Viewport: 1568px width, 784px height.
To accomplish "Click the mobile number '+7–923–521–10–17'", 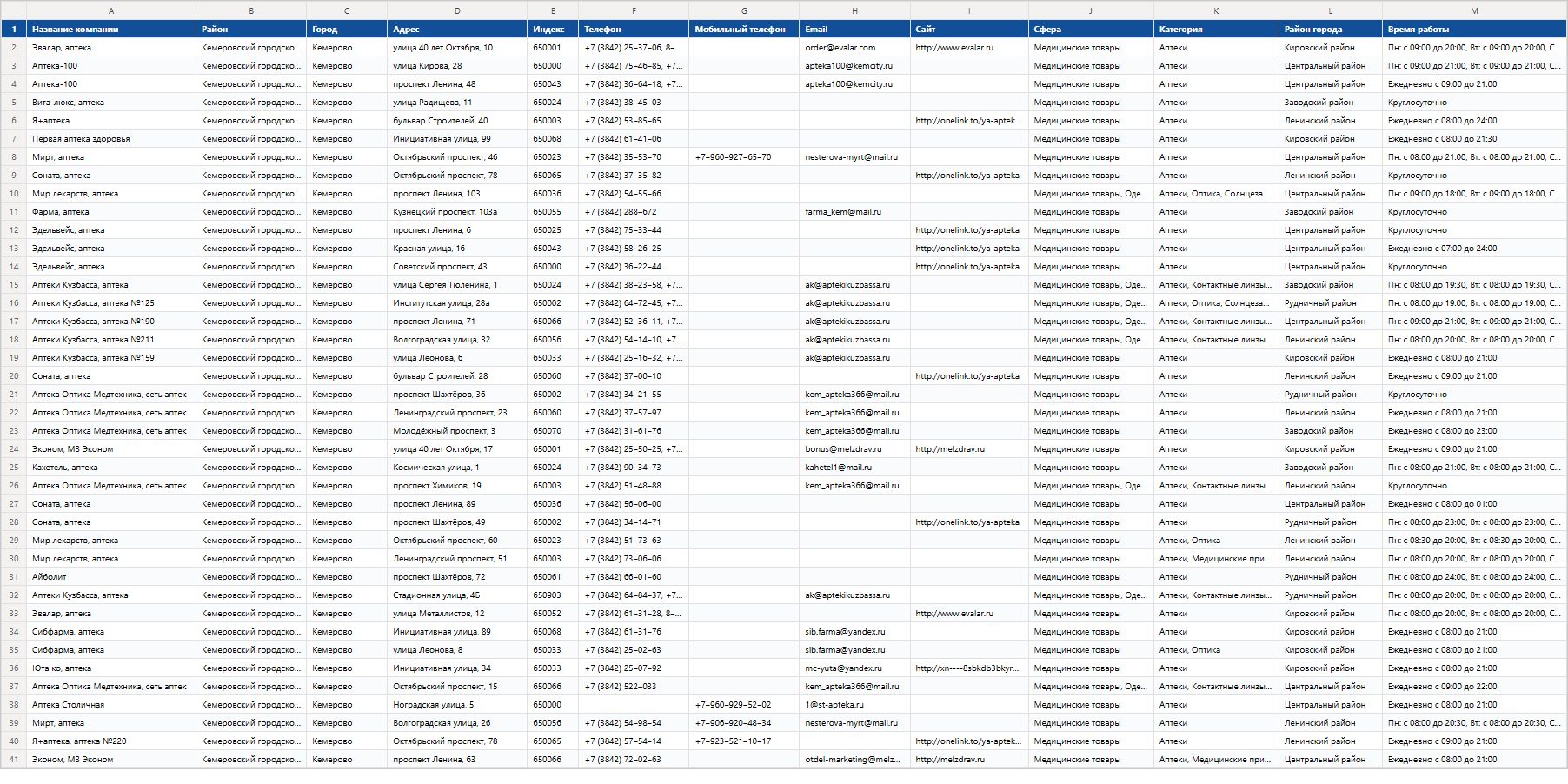I will coord(744,741).
